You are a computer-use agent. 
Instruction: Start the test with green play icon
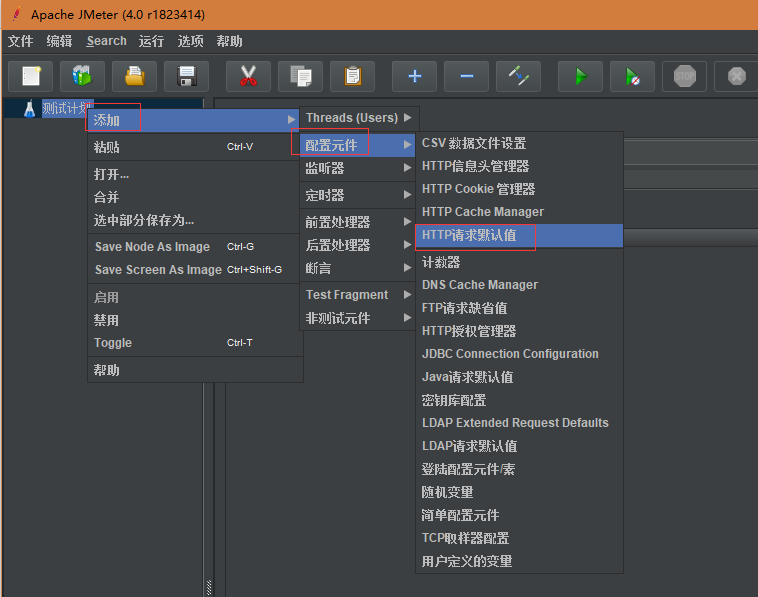[x=581, y=76]
